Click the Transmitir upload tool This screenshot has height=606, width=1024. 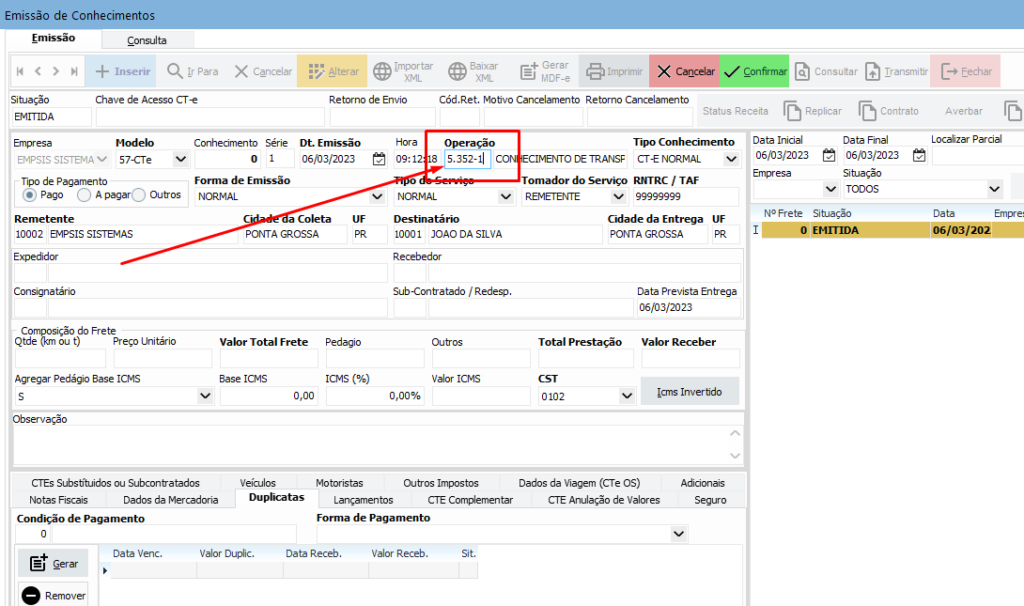[x=896, y=71]
